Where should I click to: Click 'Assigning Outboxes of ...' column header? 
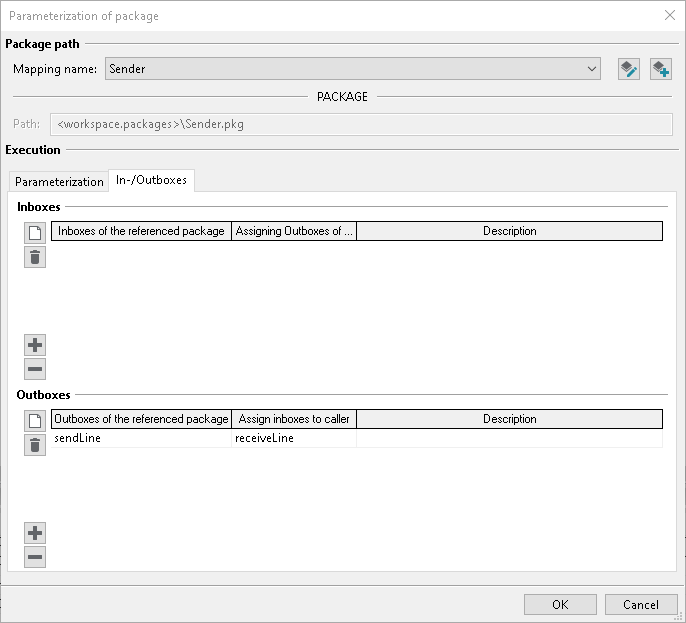294,231
